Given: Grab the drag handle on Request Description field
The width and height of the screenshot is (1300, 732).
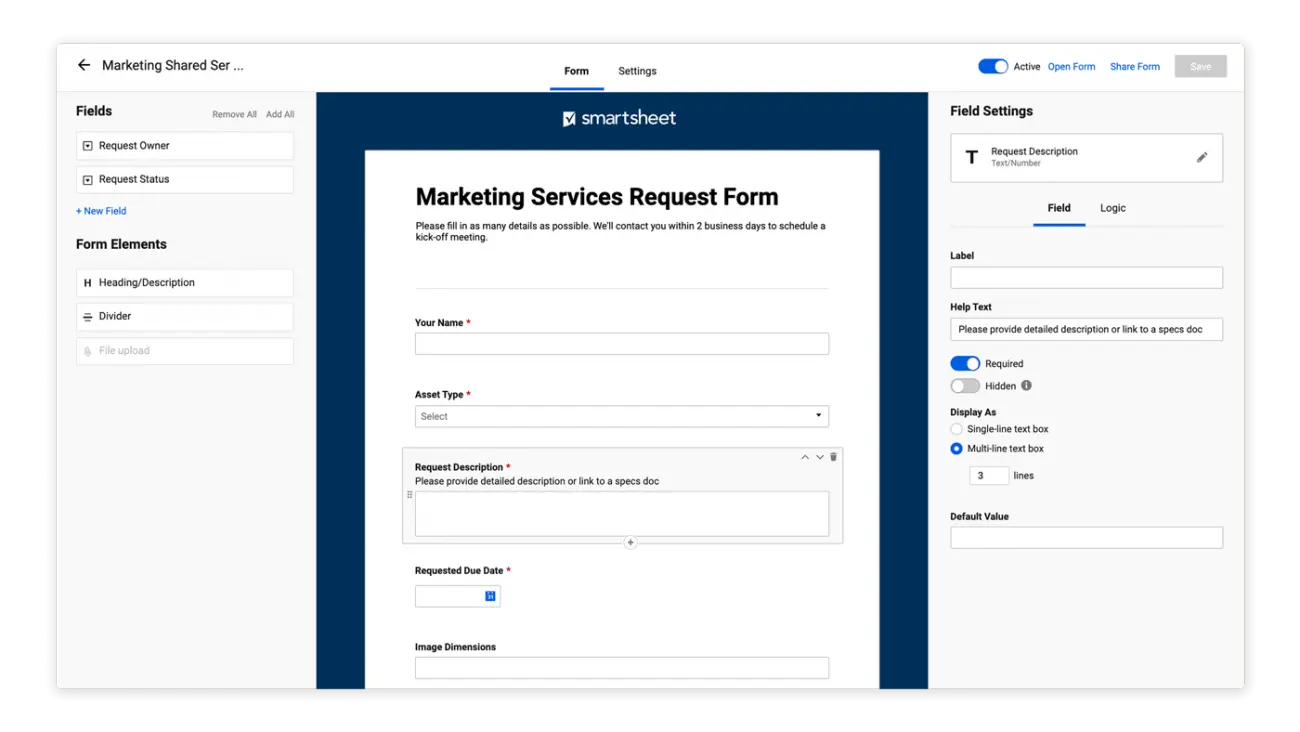Looking at the screenshot, I should pos(409,495).
